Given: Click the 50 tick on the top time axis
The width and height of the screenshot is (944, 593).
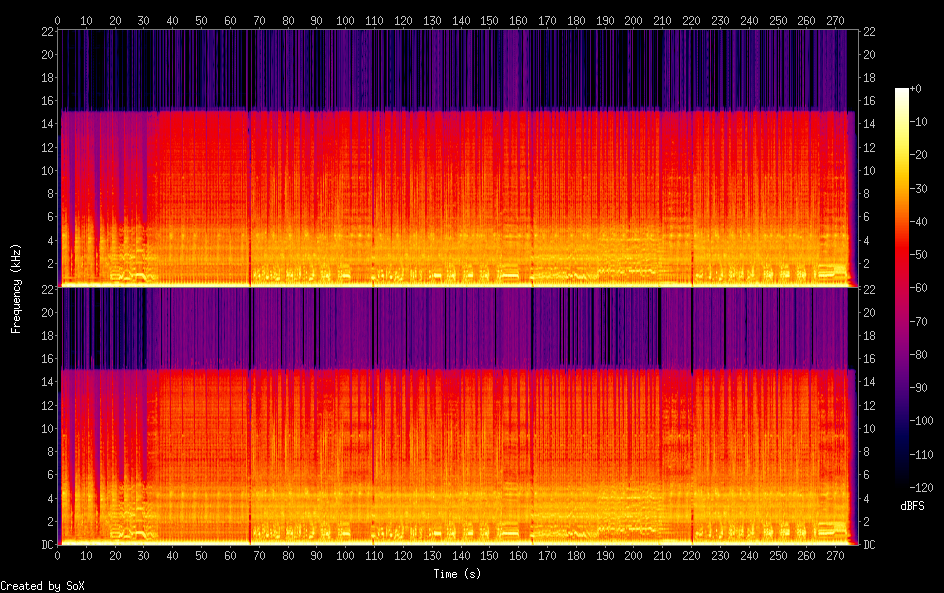Looking at the screenshot, I should tap(202, 19).
